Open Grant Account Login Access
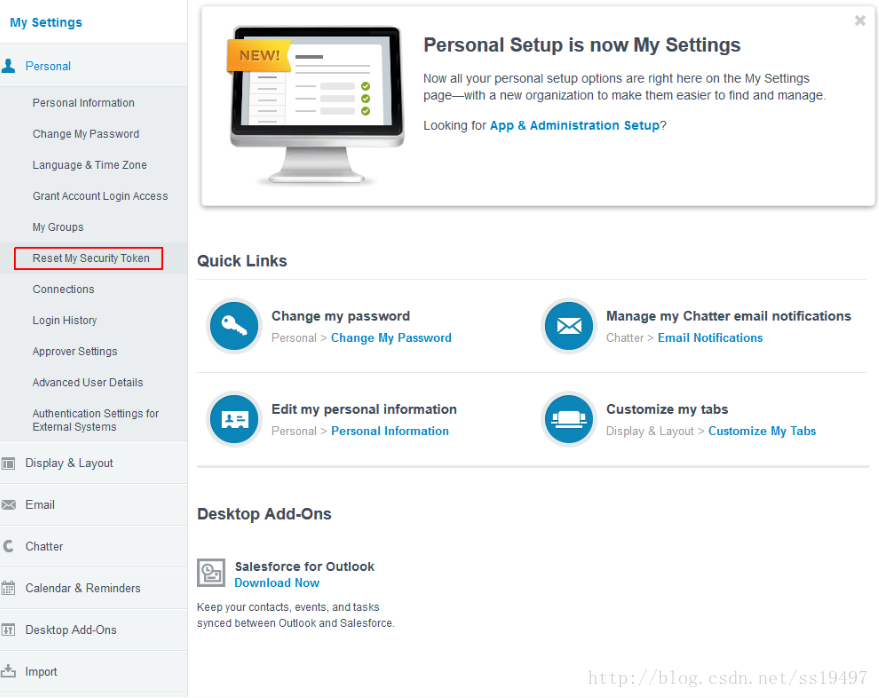 pos(100,196)
